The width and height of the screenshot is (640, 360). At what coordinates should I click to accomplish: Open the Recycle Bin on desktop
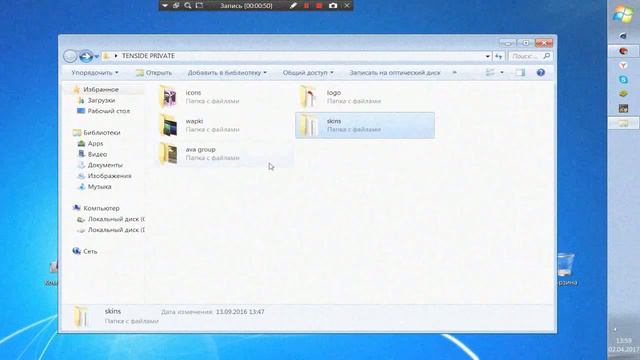(x=566, y=269)
